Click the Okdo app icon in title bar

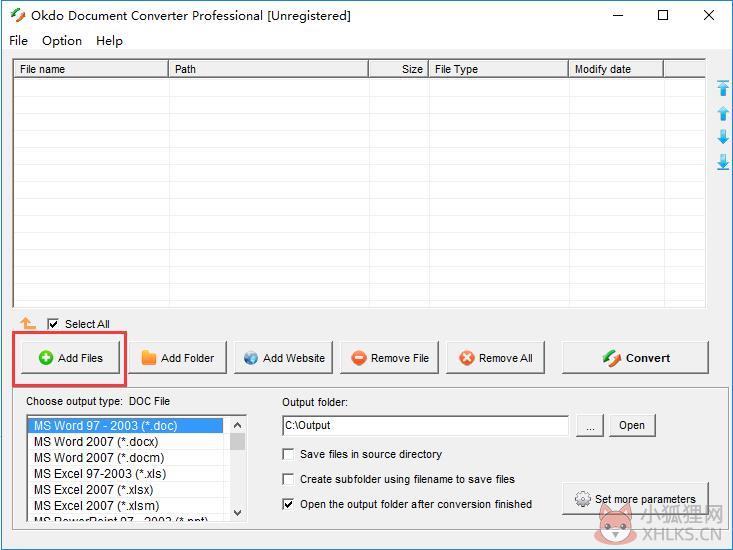18,15
